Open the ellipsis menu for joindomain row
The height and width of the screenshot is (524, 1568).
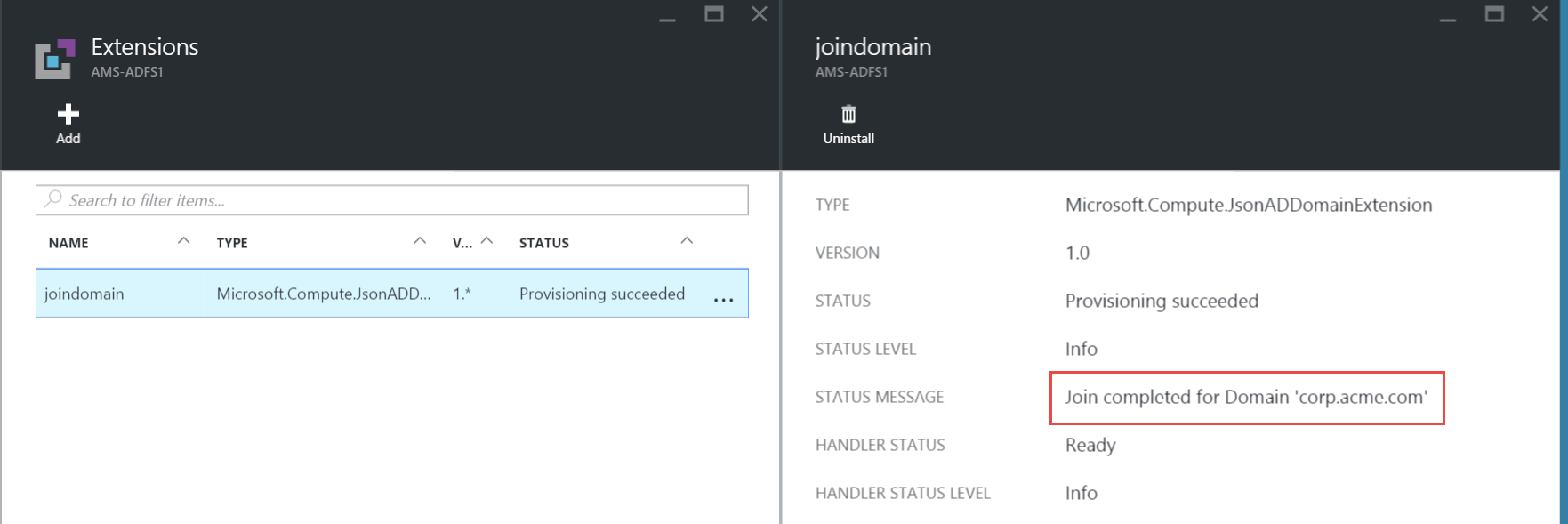click(723, 300)
